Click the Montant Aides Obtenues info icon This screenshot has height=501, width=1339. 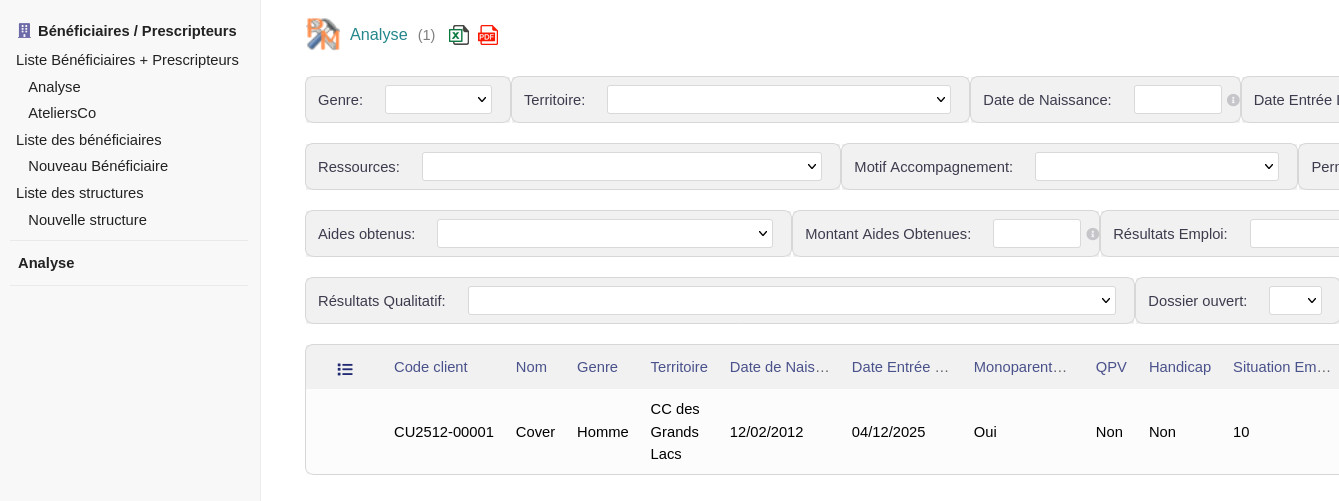pos(1092,234)
